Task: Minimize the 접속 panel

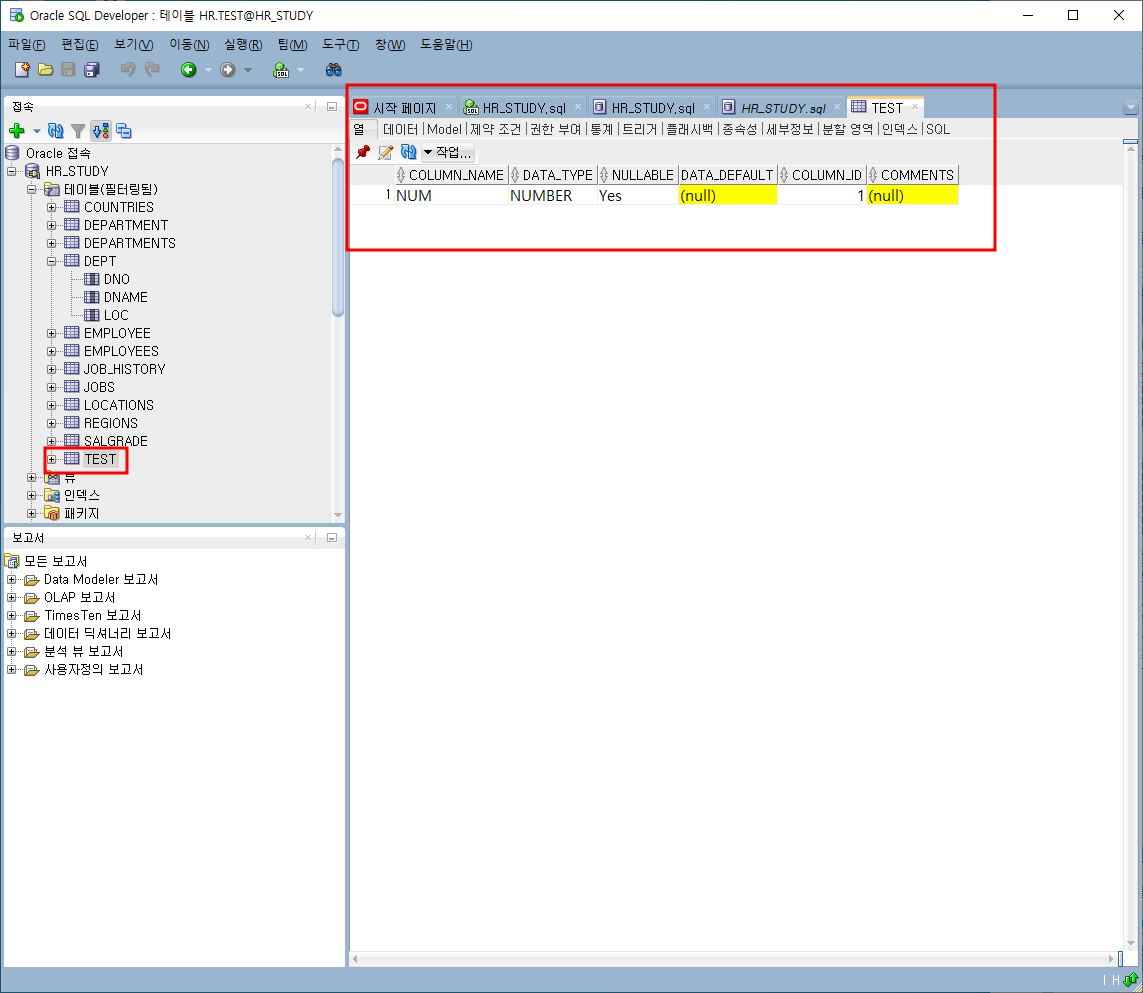Action: point(332,106)
